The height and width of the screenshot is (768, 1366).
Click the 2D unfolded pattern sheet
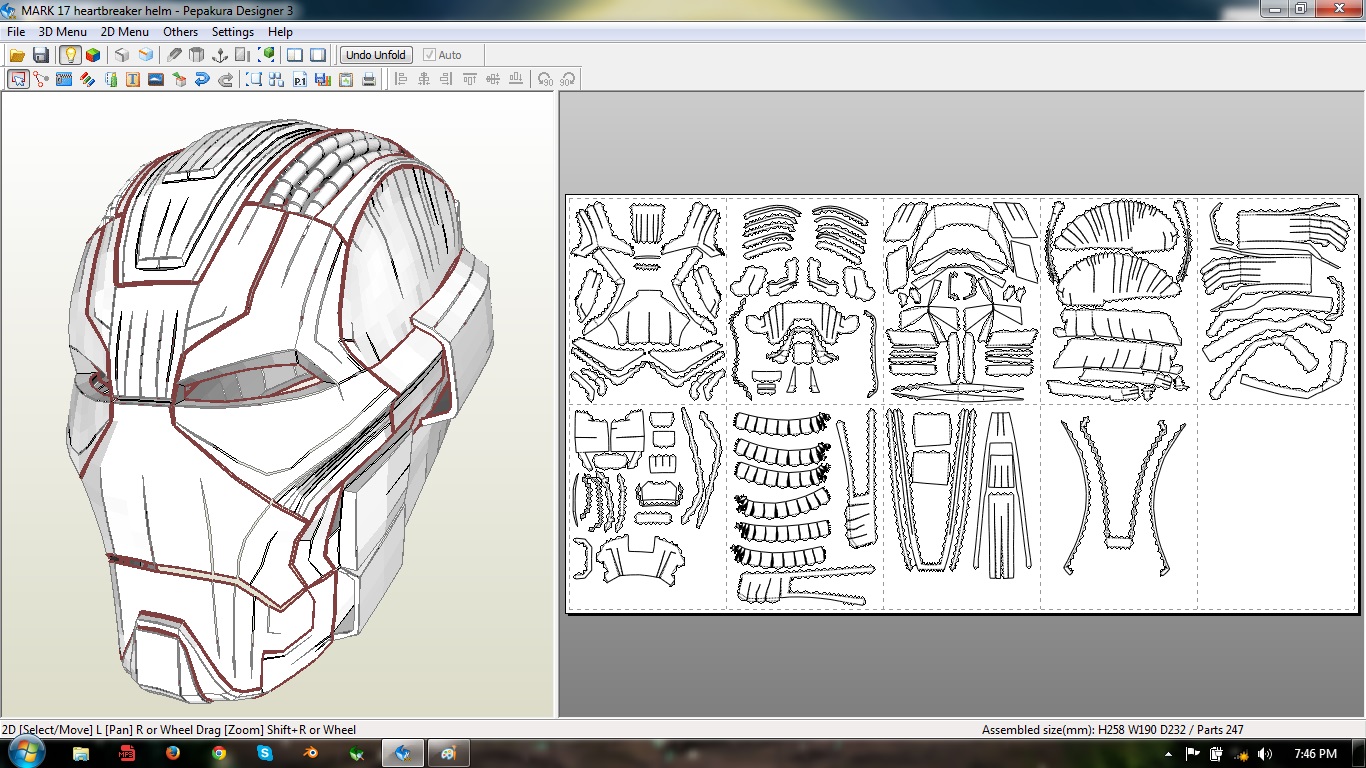pyautogui.click(x=962, y=403)
